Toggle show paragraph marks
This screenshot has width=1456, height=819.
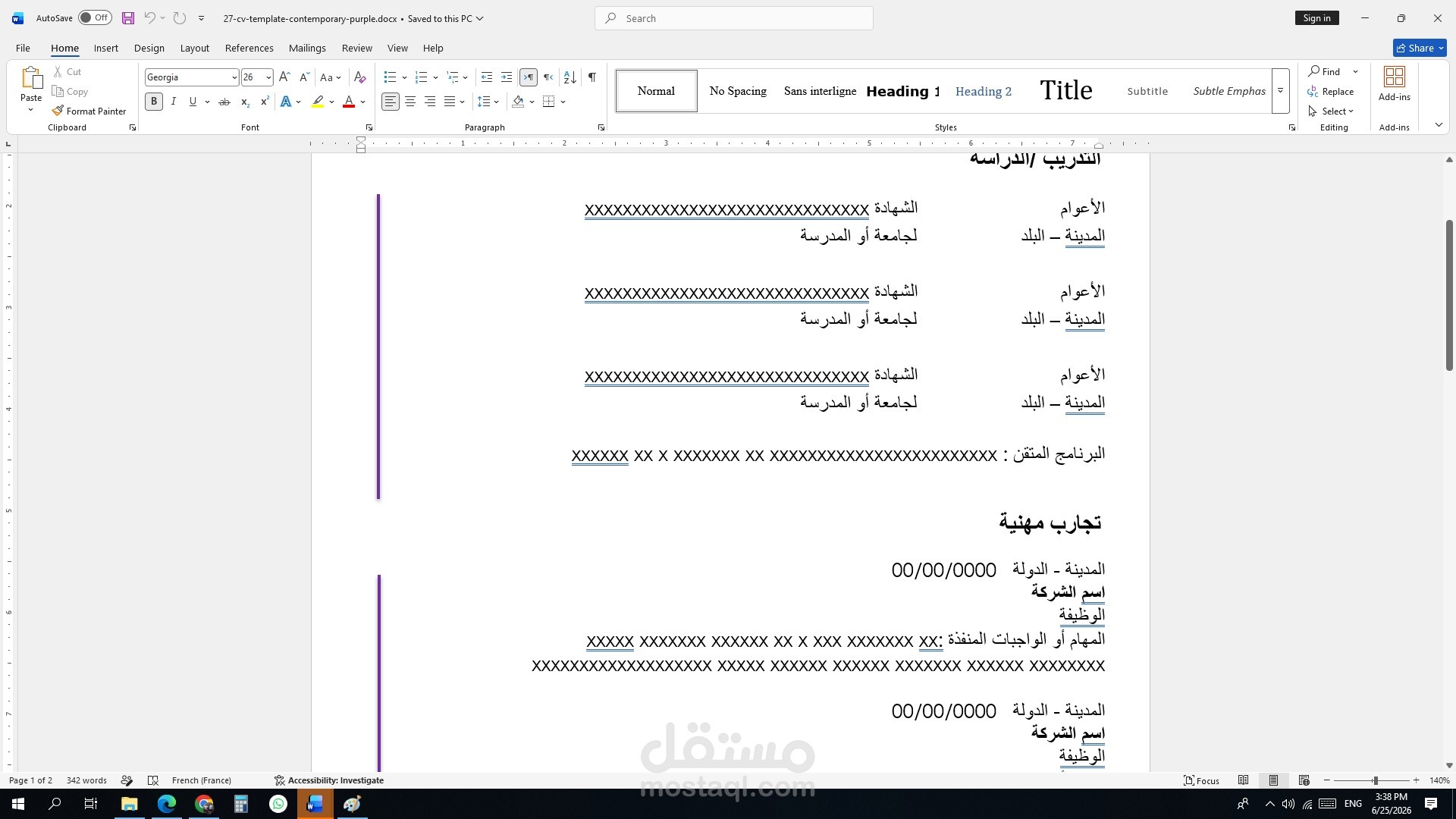[592, 77]
